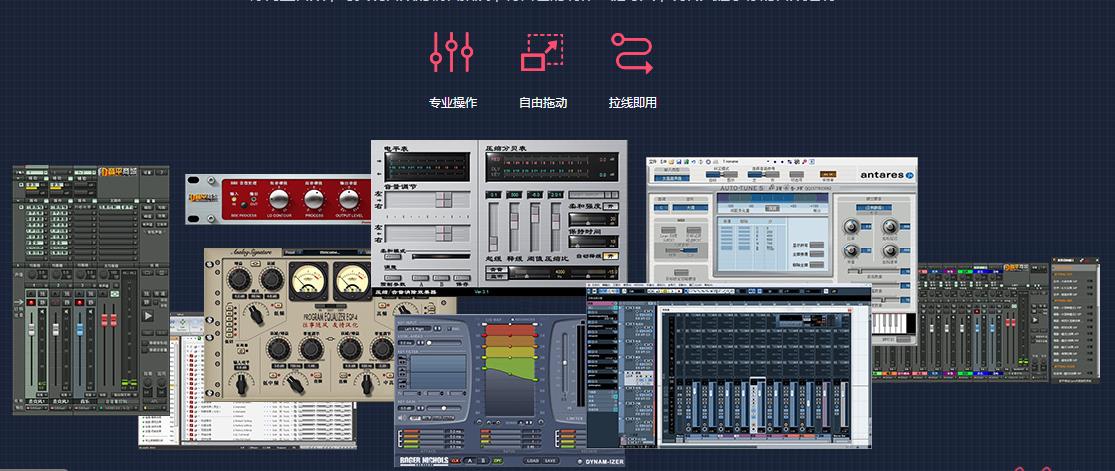This screenshot has width=1115, height=471.
Task: Click the 自由拖动 label
Action: (543, 102)
